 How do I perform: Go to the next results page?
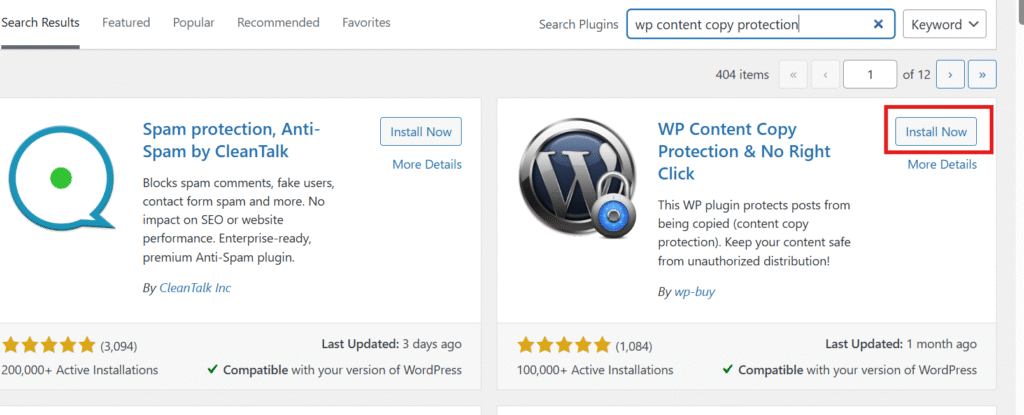pos(950,75)
